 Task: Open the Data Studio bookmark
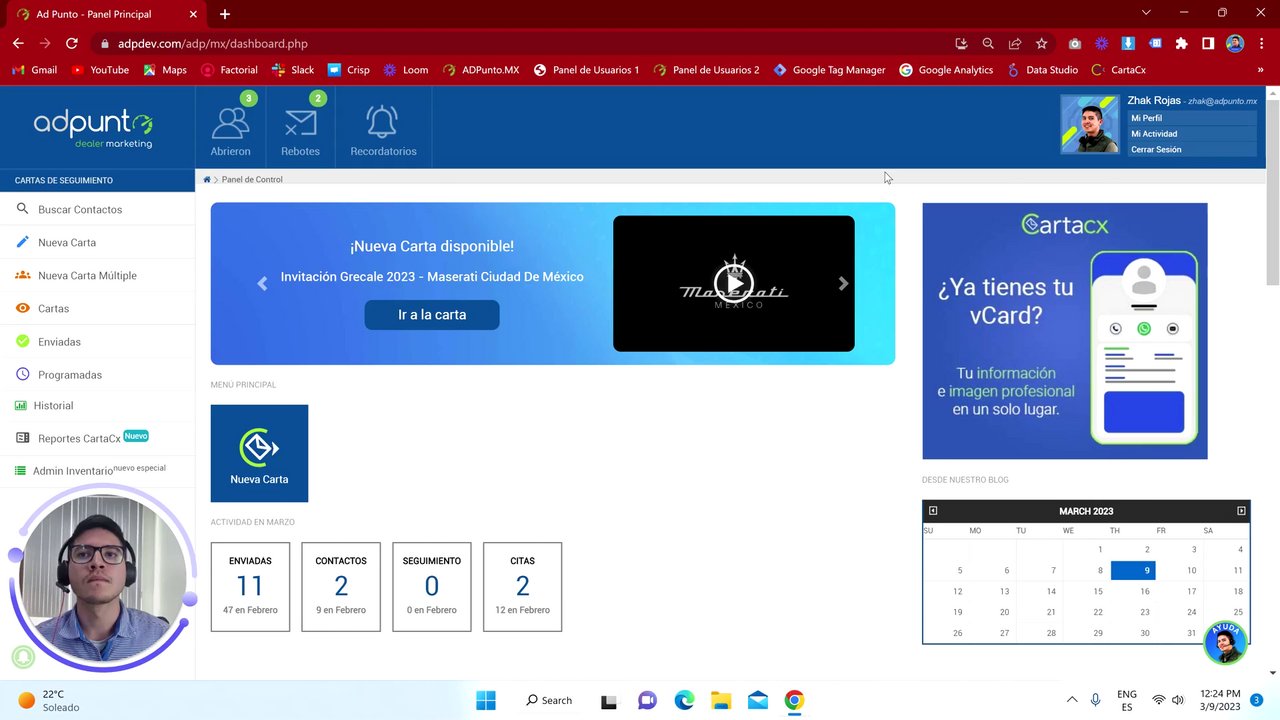coord(1042,70)
